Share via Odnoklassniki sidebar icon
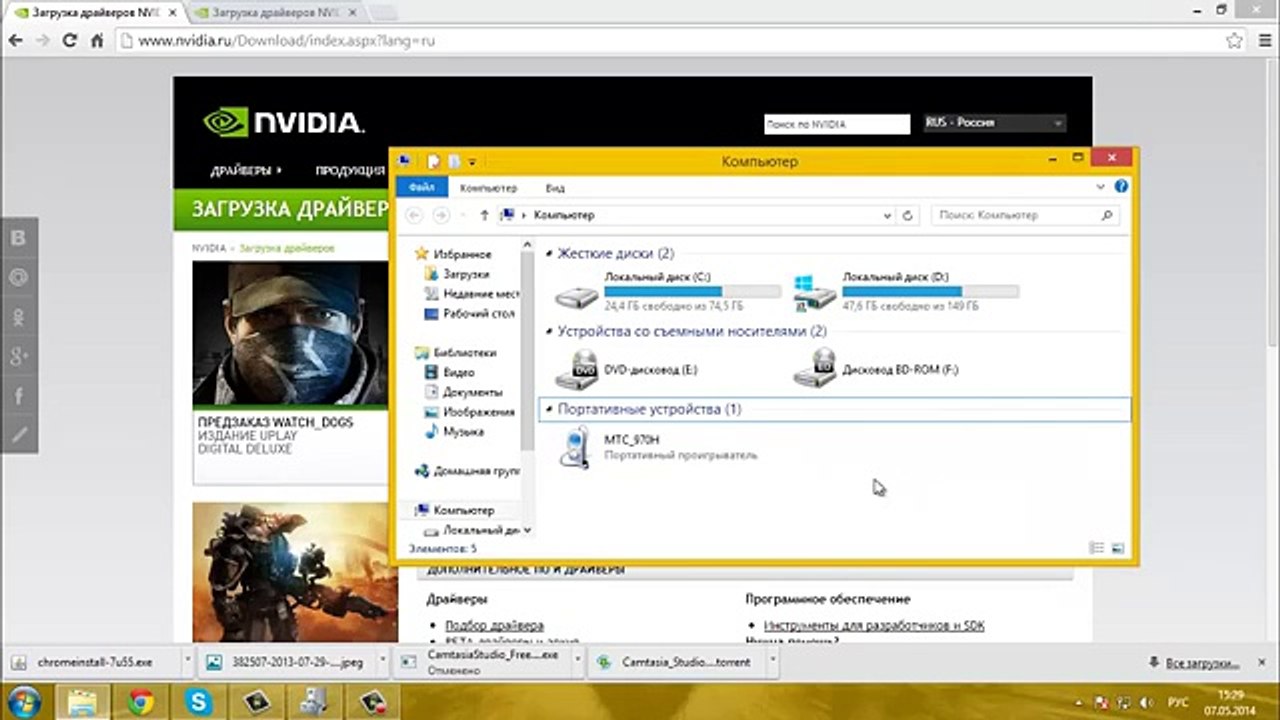The height and width of the screenshot is (720, 1280). point(18,316)
